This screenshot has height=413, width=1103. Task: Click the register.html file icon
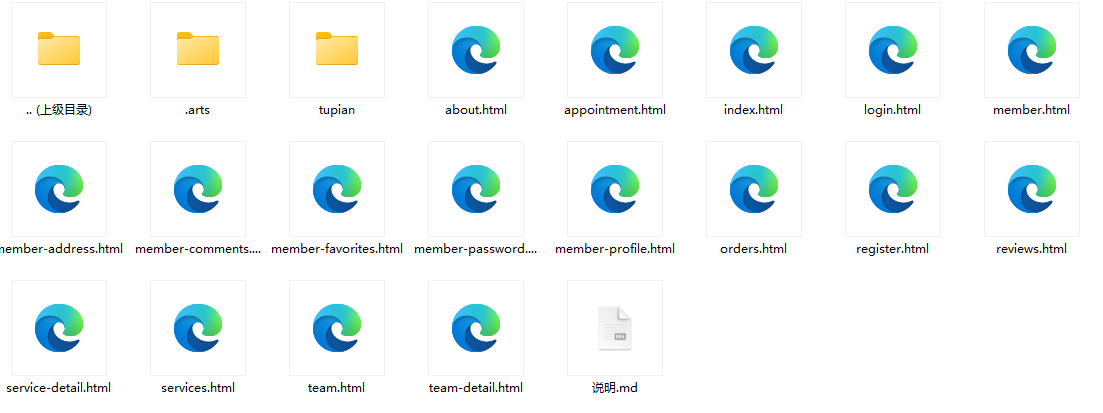coord(892,189)
